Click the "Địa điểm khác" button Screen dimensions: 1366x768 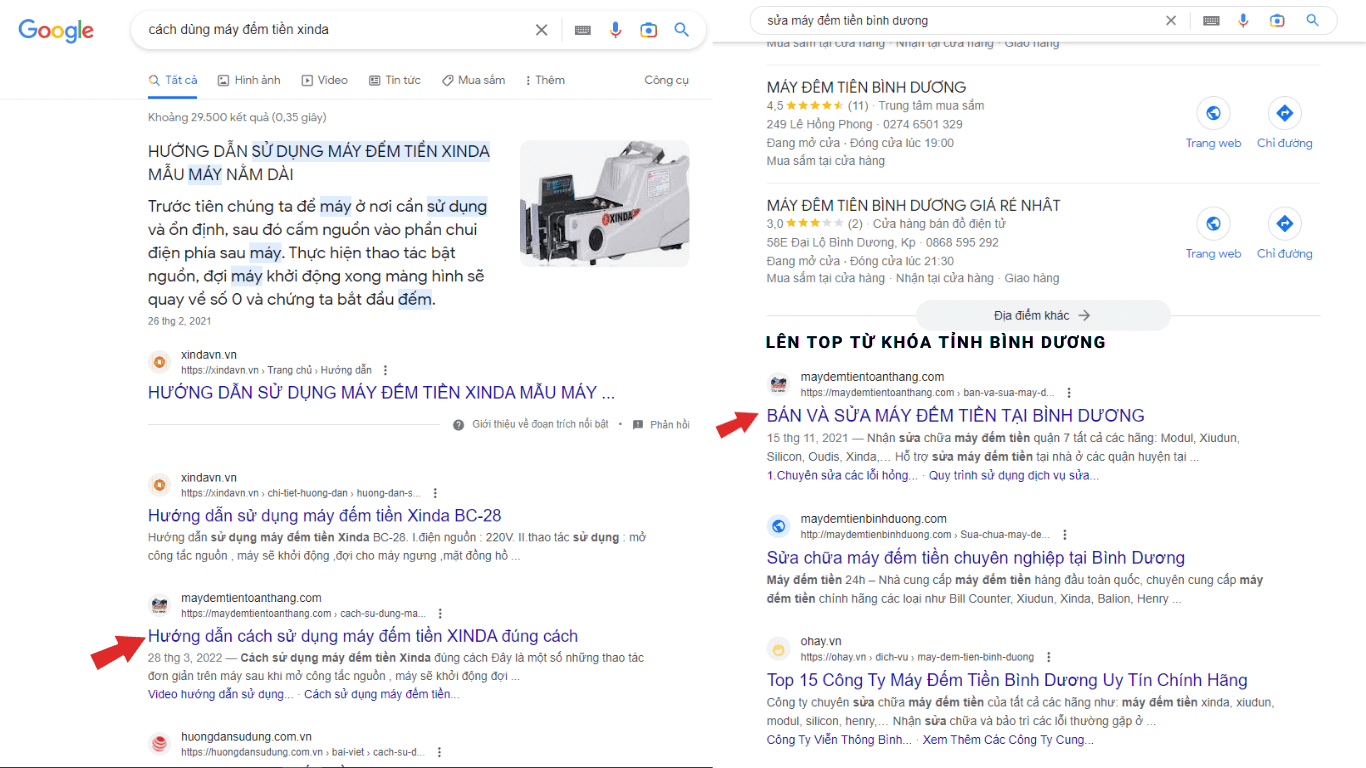tap(1042, 315)
